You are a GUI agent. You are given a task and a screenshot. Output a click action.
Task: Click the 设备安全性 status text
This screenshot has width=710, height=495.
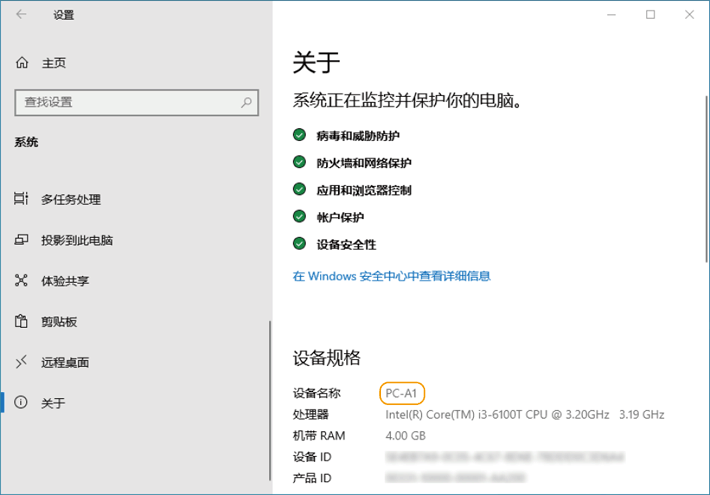pos(346,244)
